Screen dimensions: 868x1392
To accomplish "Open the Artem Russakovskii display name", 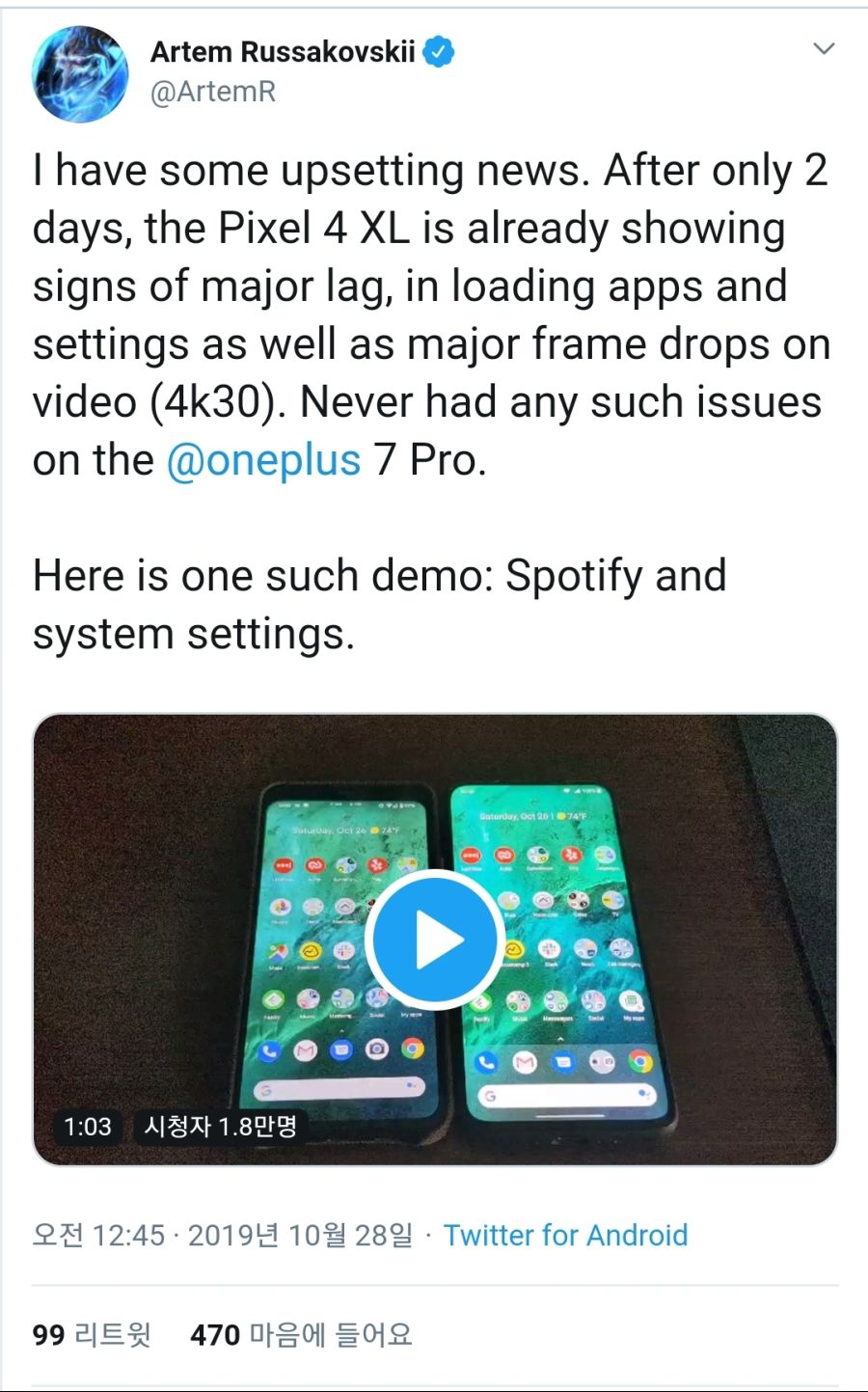I will pyautogui.click(x=283, y=51).
